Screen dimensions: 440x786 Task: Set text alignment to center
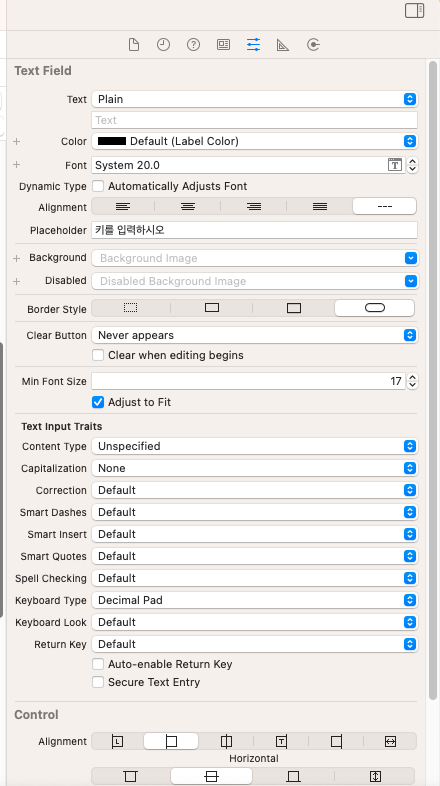(x=188, y=207)
